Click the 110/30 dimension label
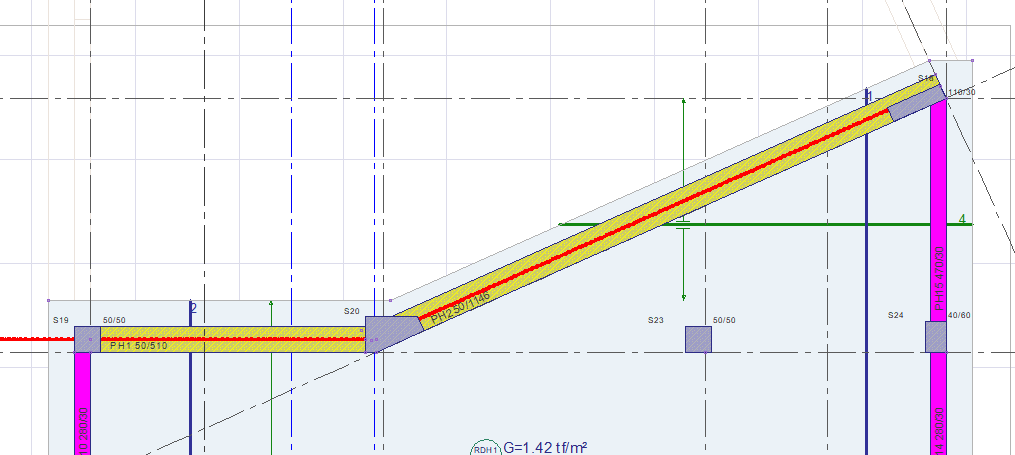This screenshot has height=455, width=1015. pyautogui.click(x=961, y=93)
